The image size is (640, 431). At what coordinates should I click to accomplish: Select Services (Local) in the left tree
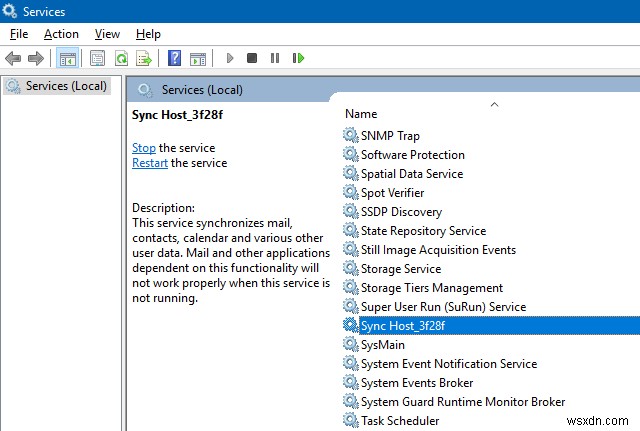tap(66, 86)
